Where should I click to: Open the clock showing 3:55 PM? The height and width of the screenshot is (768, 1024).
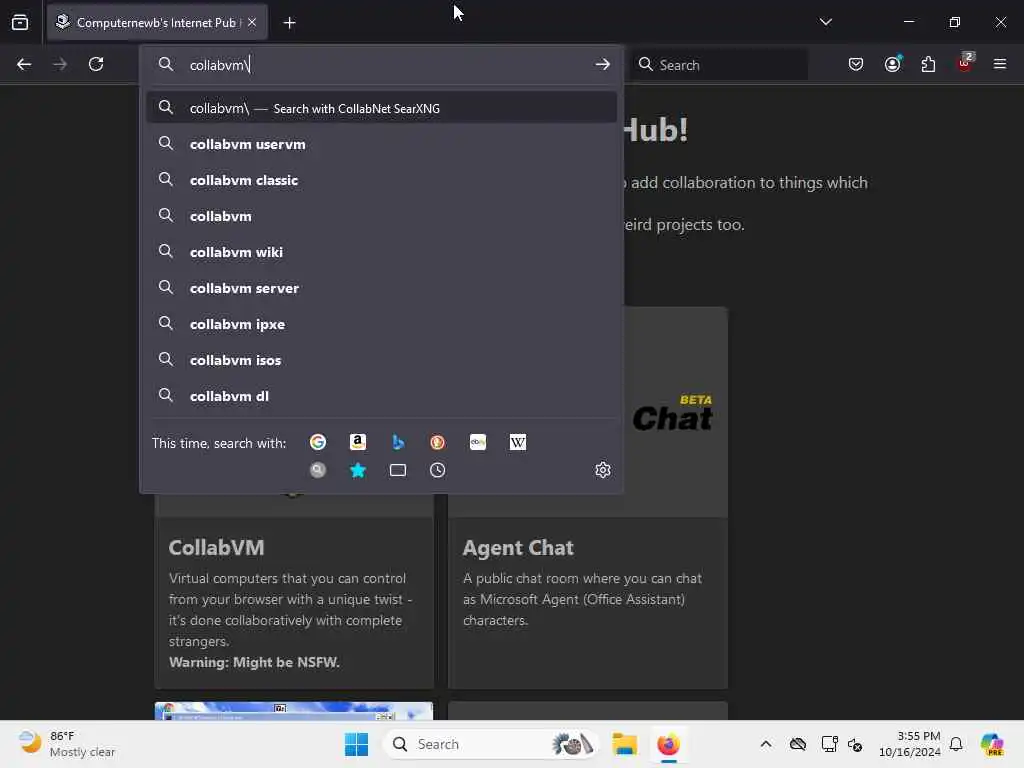909,744
